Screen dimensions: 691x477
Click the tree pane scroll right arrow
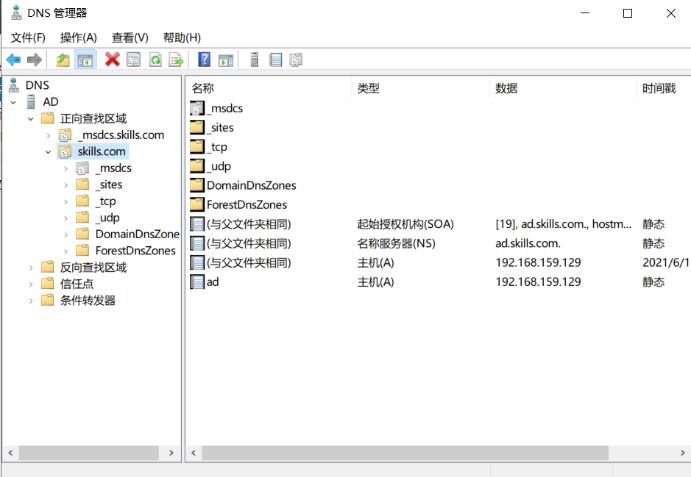(x=171, y=453)
